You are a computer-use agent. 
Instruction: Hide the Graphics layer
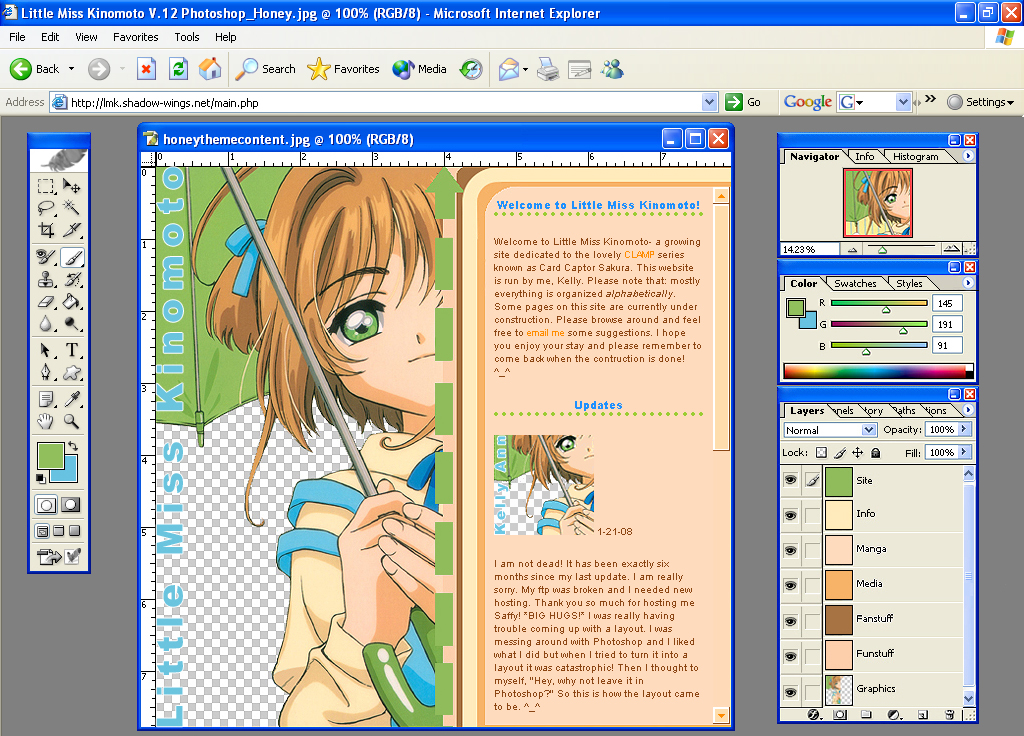[790, 691]
